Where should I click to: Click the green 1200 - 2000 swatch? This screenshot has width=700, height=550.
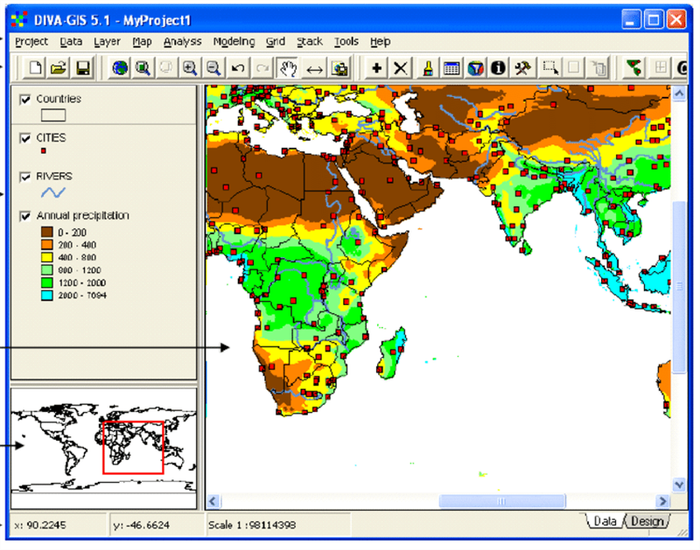(47, 283)
